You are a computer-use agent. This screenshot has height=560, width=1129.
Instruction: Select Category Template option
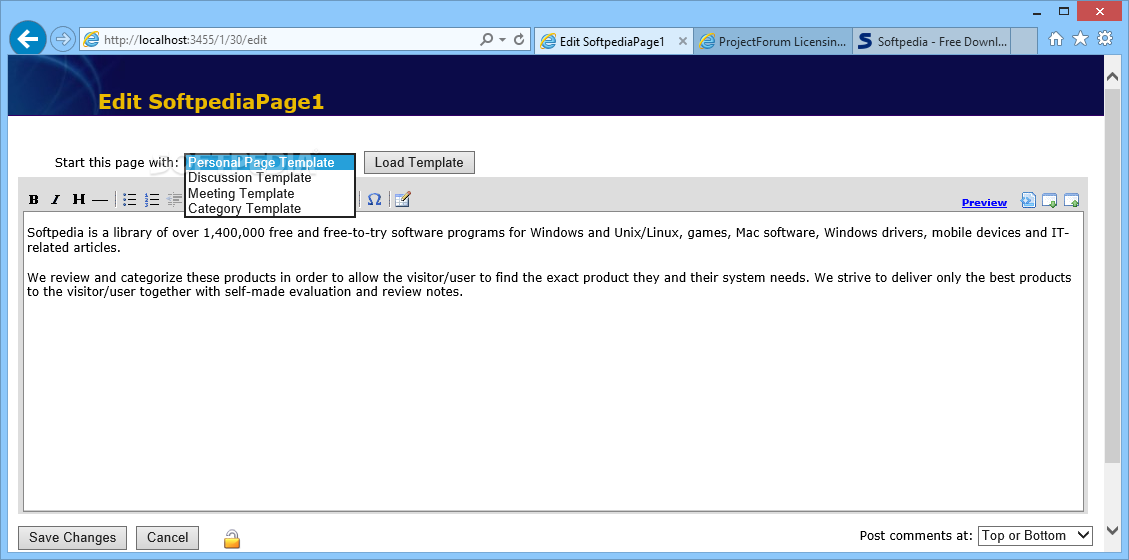click(270, 209)
